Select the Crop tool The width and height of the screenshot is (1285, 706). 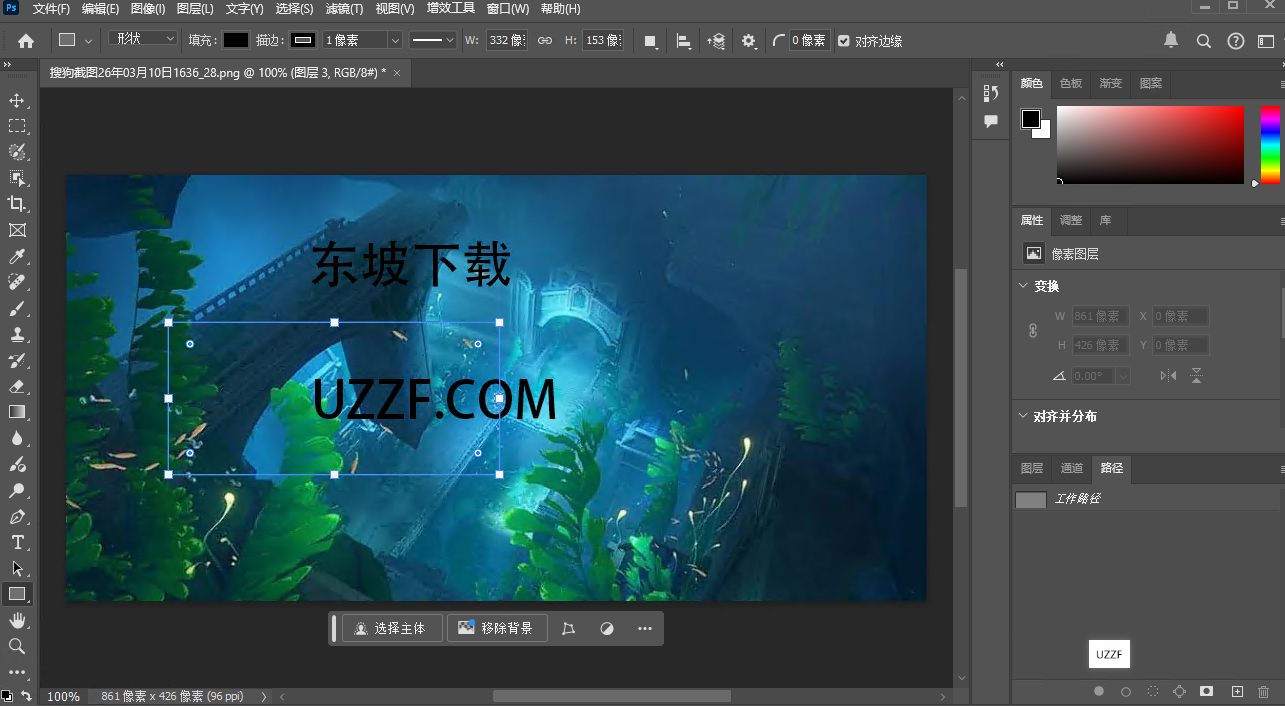point(17,204)
